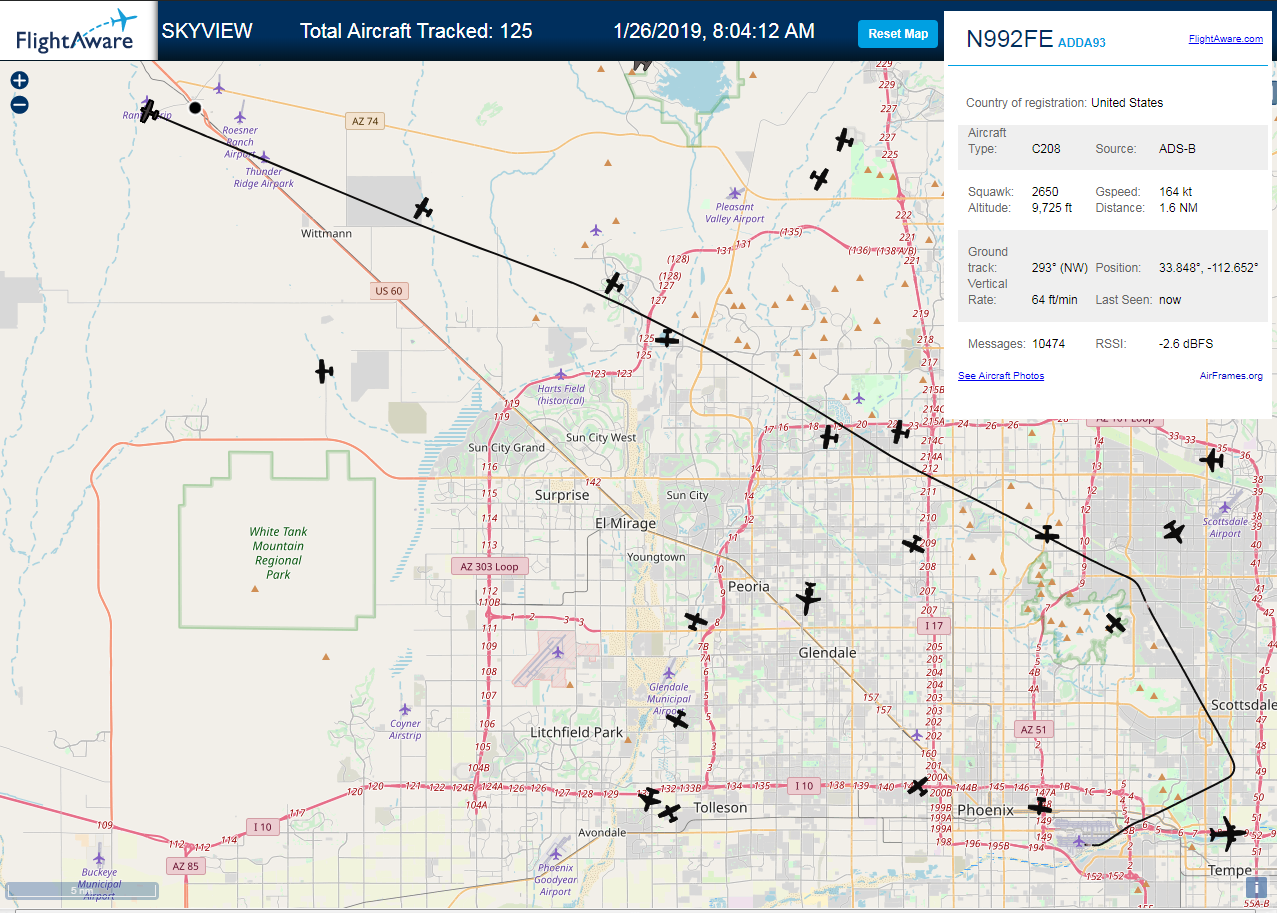This screenshot has width=1277, height=913.
Task: Select the tracked aircraft at the track's northwest end
Action: 149,111
